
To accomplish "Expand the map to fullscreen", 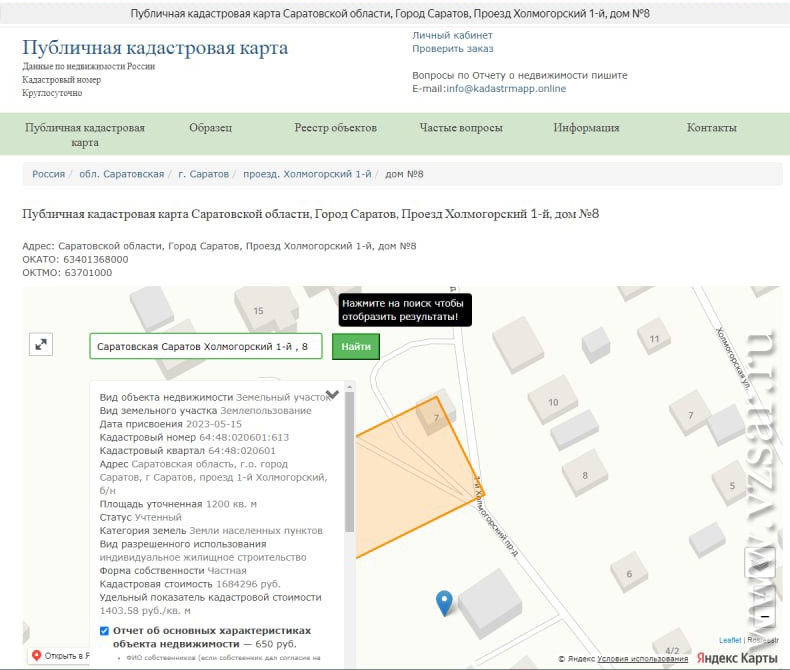I will pos(41,344).
